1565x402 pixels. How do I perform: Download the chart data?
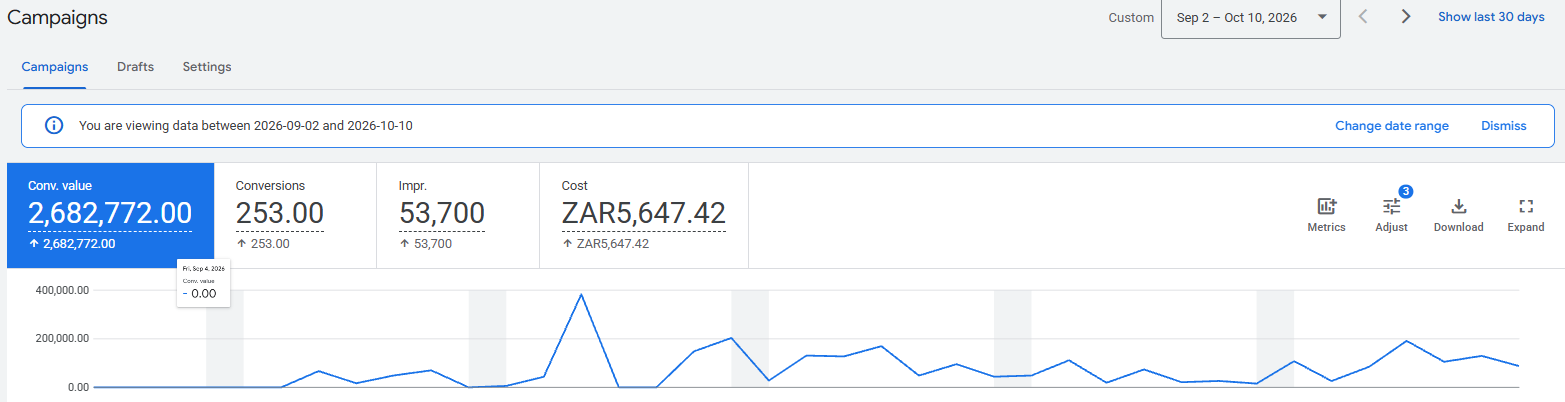coord(1458,215)
